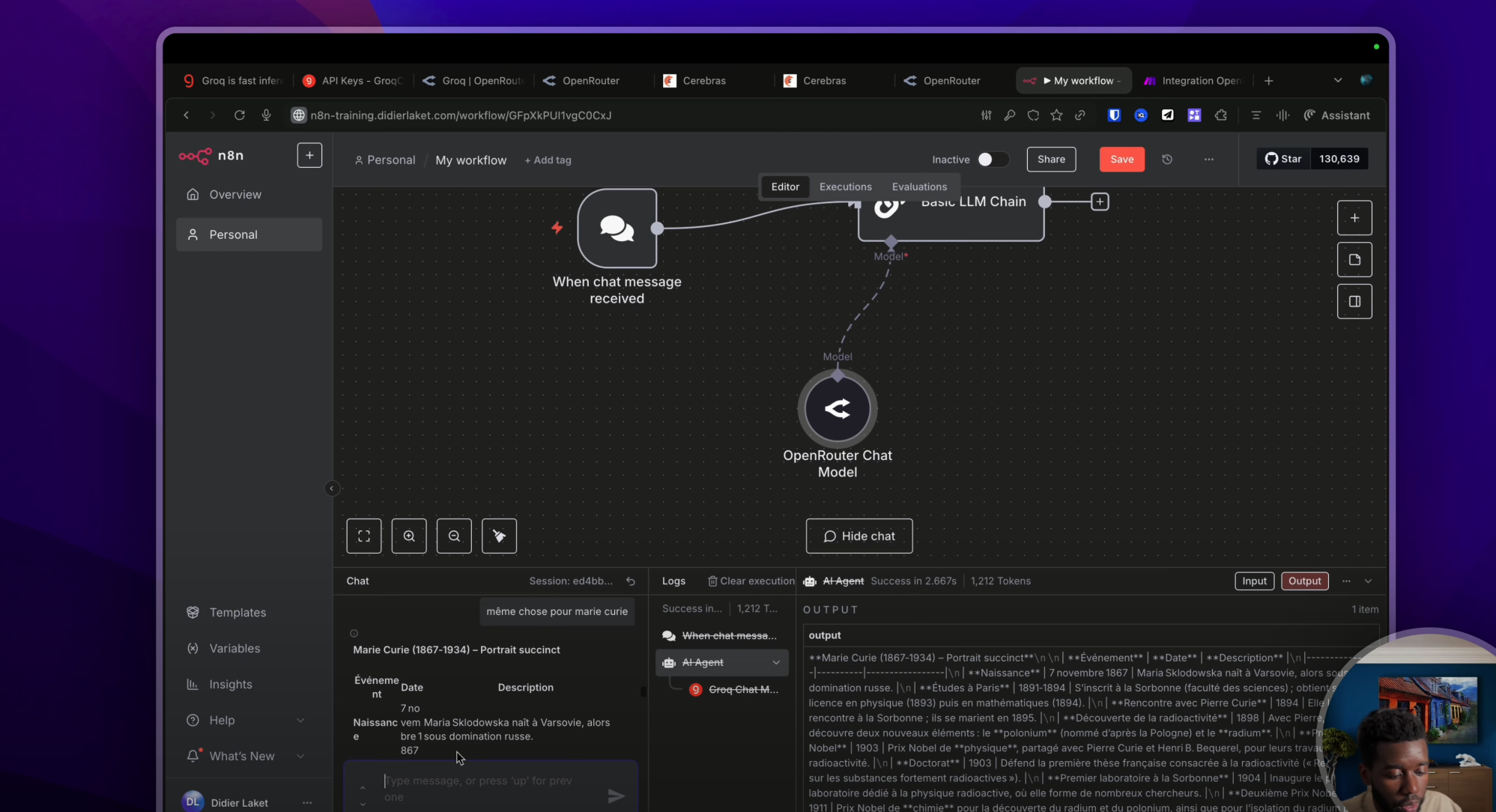
Task: Select the Basic LLM Chain node
Action: click(951, 213)
